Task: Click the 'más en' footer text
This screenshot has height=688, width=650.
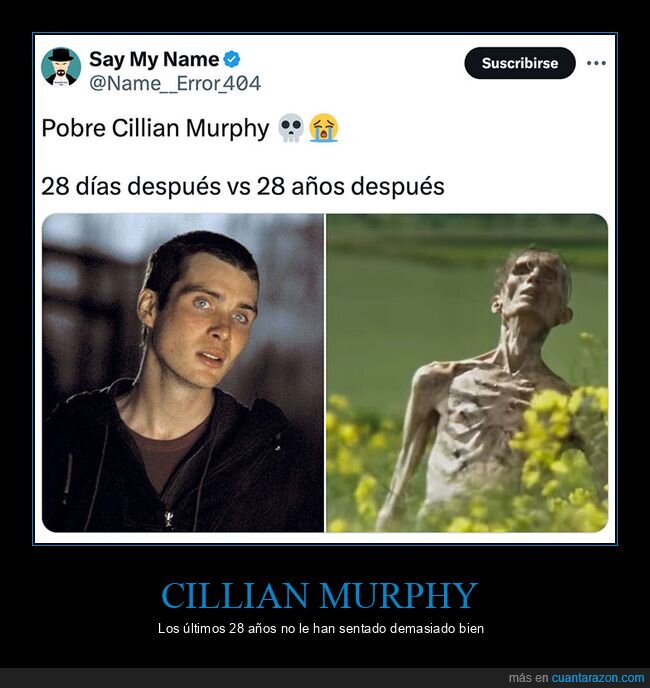Action: tap(528, 678)
